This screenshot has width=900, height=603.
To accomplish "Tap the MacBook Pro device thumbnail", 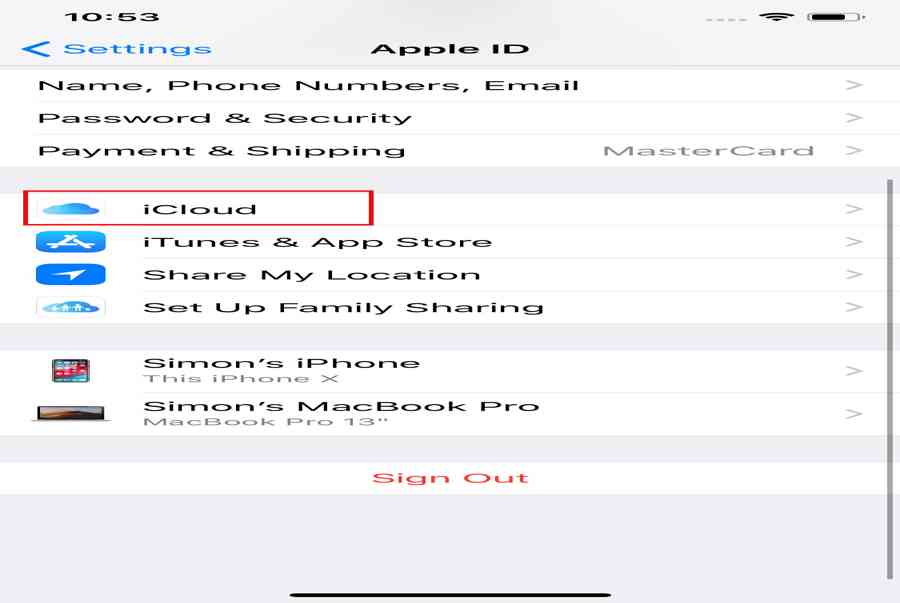I will click(x=71, y=413).
